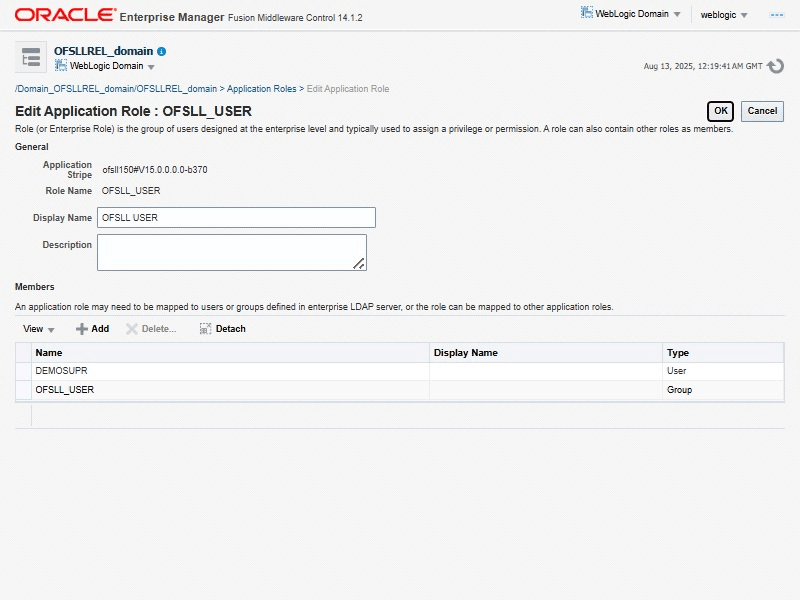
Task: Click the WebLogic Domain icon in the header bar
Action: (586, 12)
